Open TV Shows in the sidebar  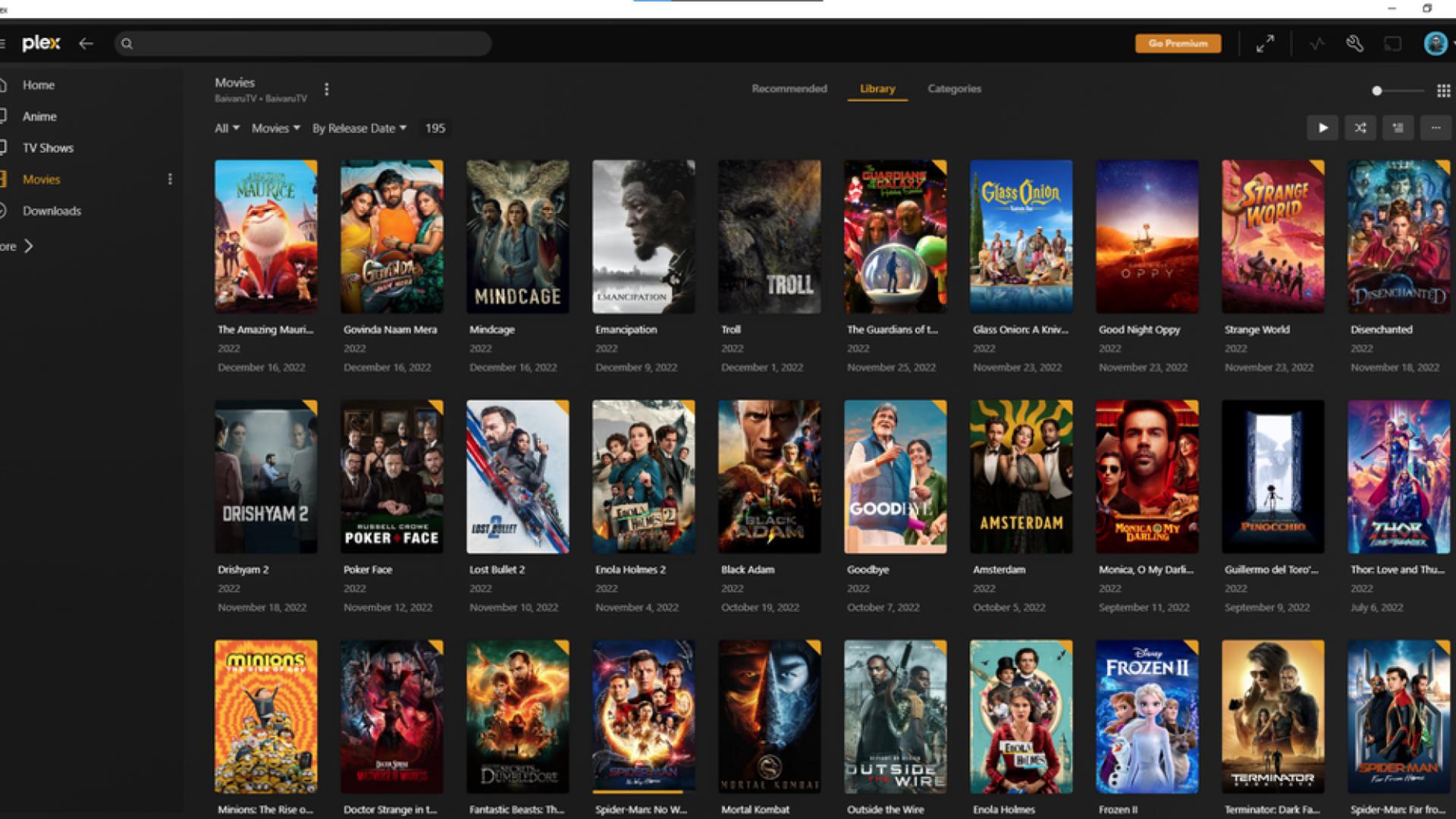point(48,148)
